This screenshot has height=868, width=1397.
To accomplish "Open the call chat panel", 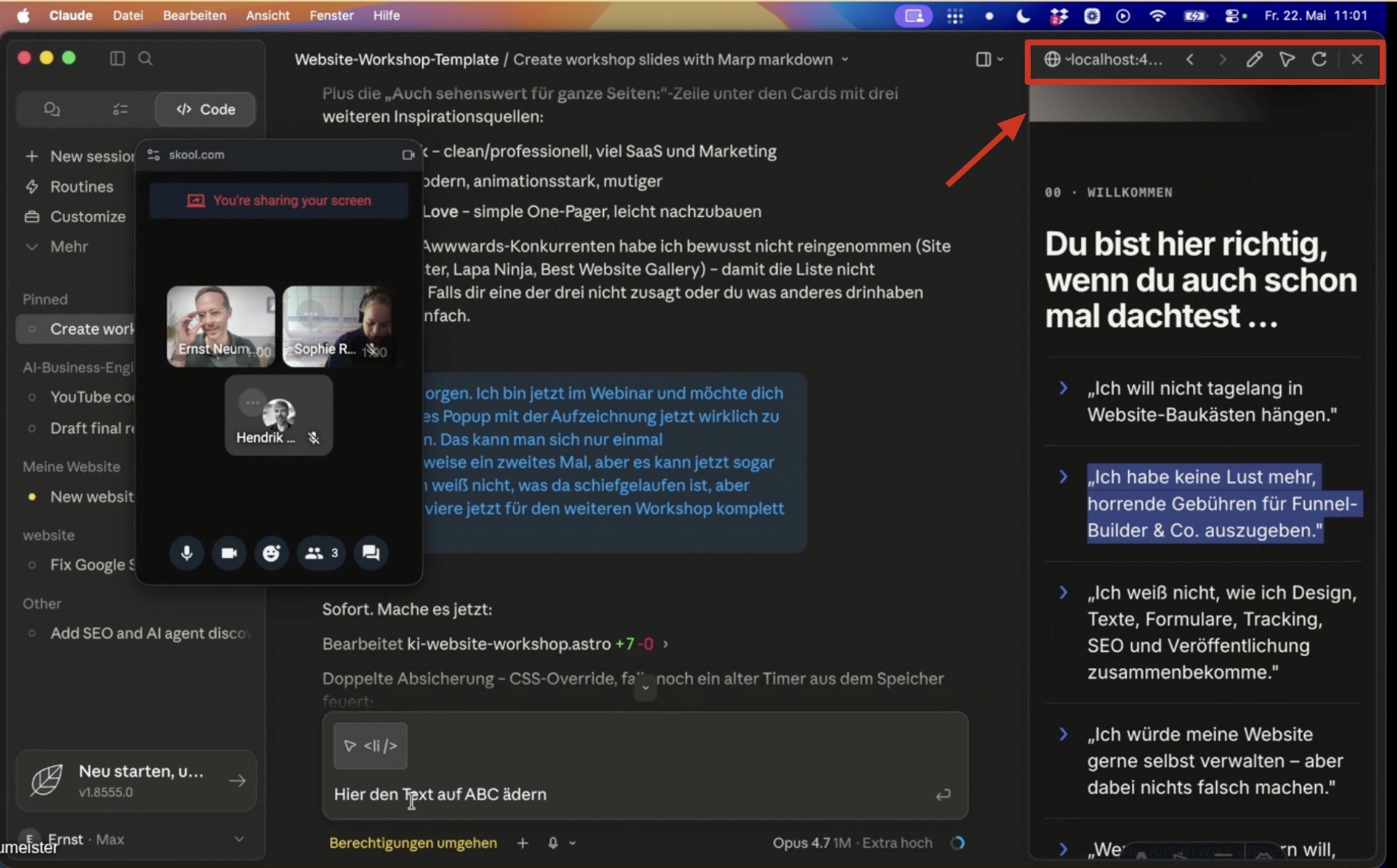I will coord(371,553).
